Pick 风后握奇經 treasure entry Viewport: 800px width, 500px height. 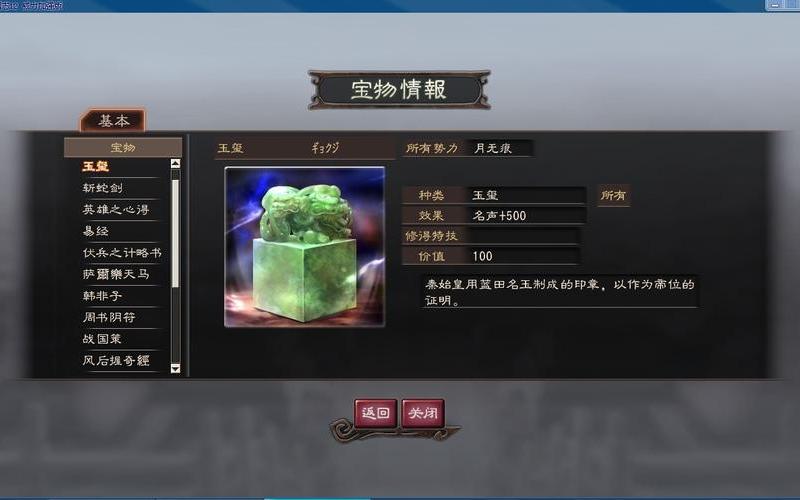(117, 360)
